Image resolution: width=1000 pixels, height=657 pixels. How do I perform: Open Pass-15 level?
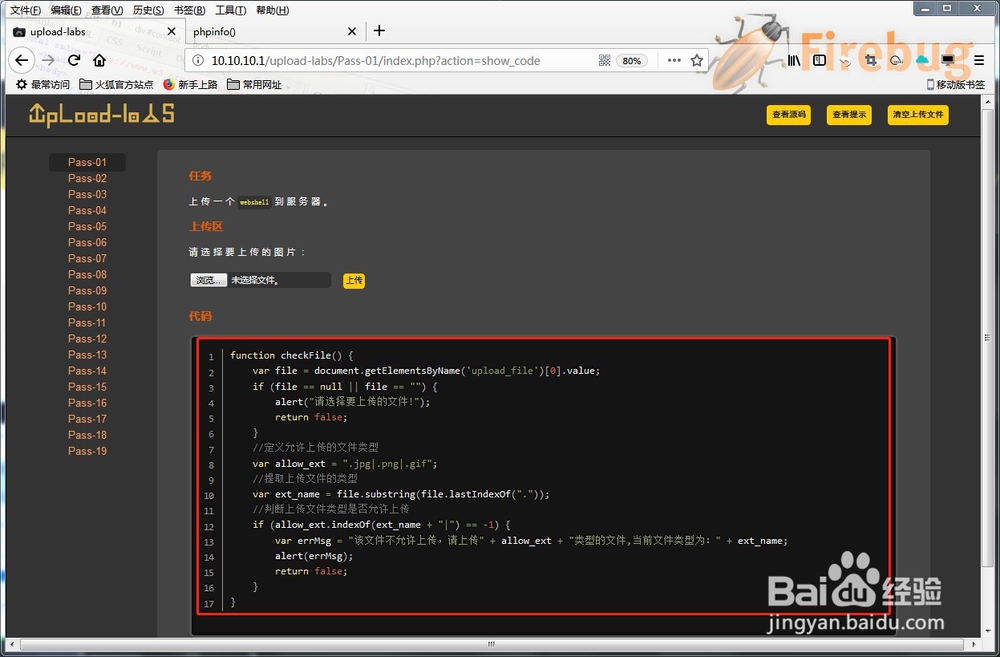pyautogui.click(x=87, y=387)
